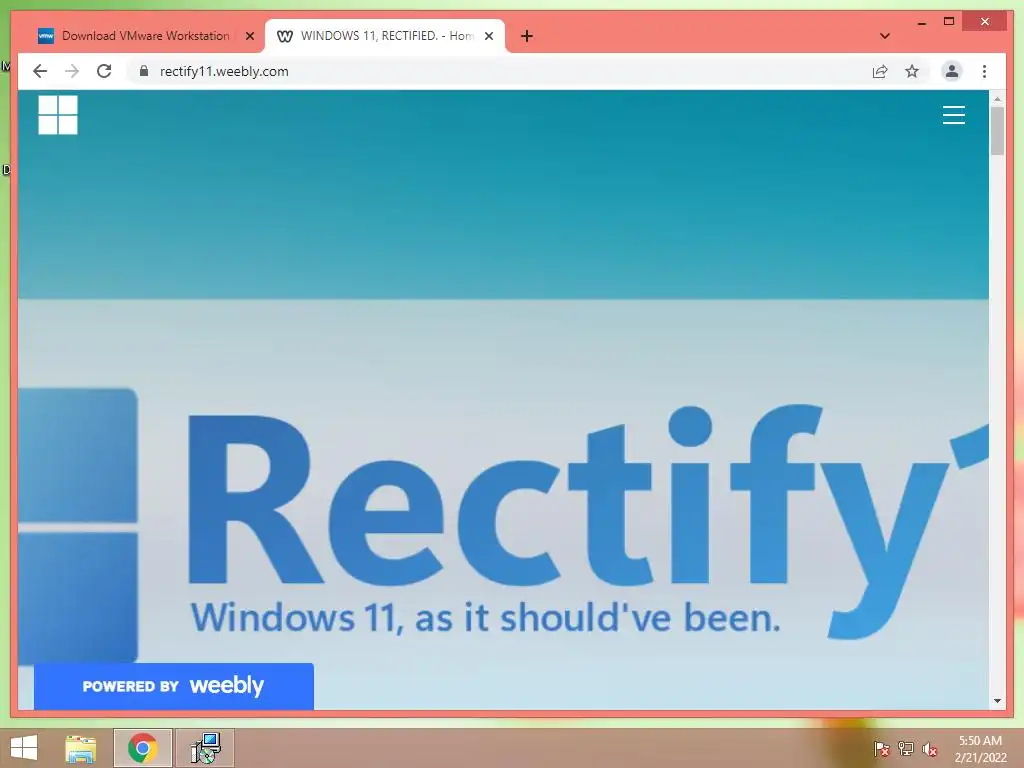The image size is (1024, 768).
Task: Open File Explorer from the taskbar
Action: click(x=81, y=748)
